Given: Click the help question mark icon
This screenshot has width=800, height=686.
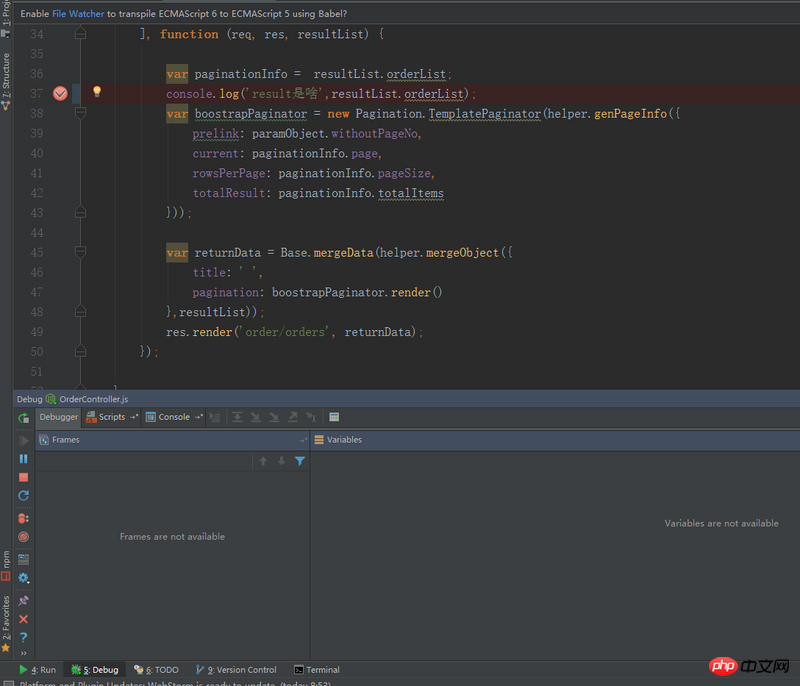Looking at the screenshot, I should pyautogui.click(x=23, y=637).
